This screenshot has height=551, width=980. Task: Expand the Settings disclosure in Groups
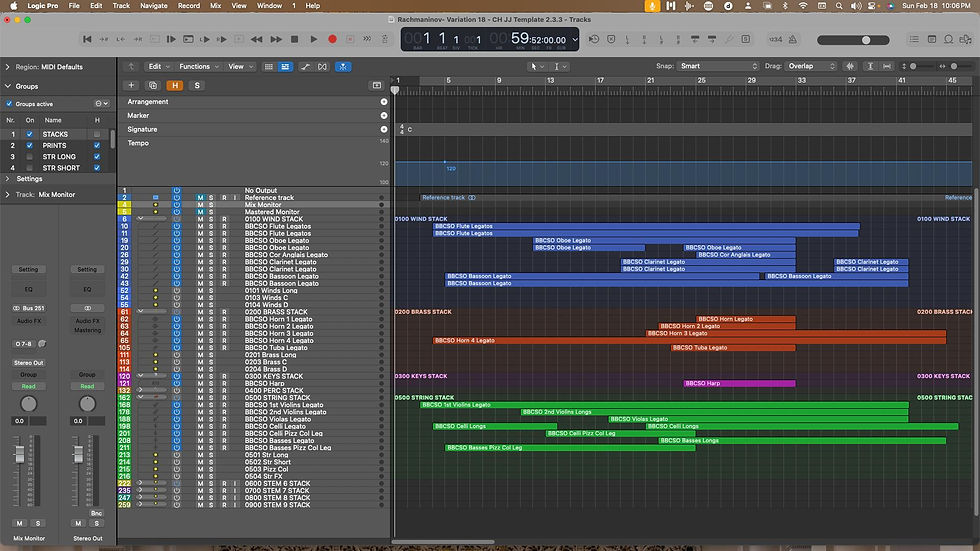pos(8,179)
